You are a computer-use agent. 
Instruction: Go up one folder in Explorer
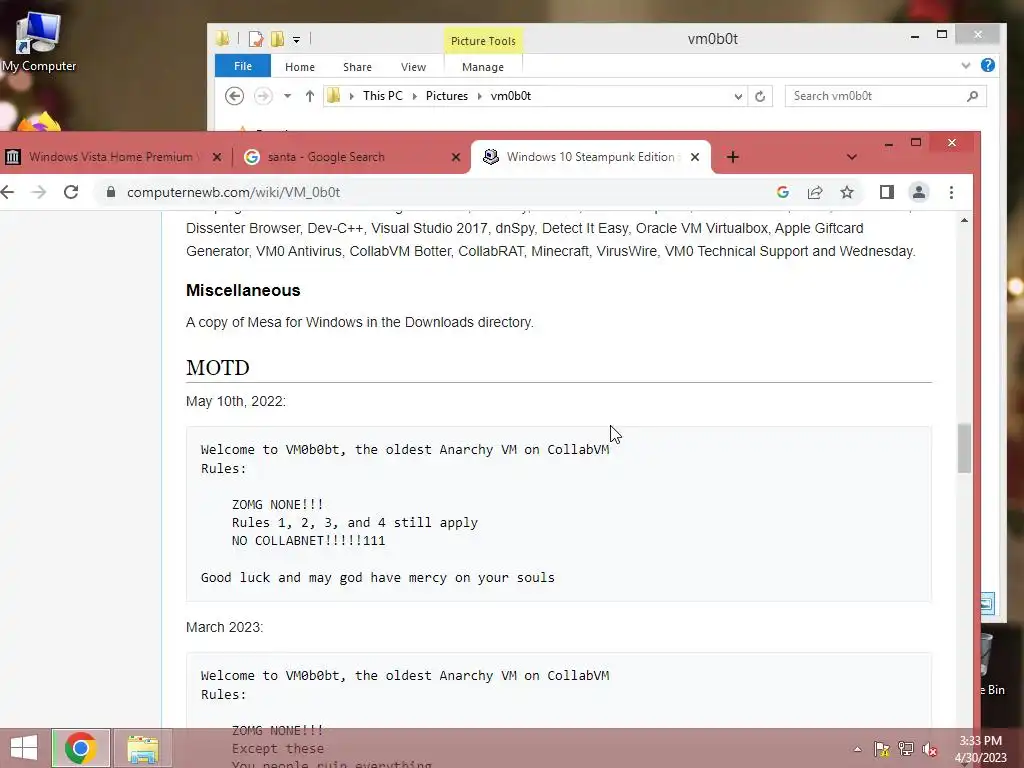(x=310, y=96)
